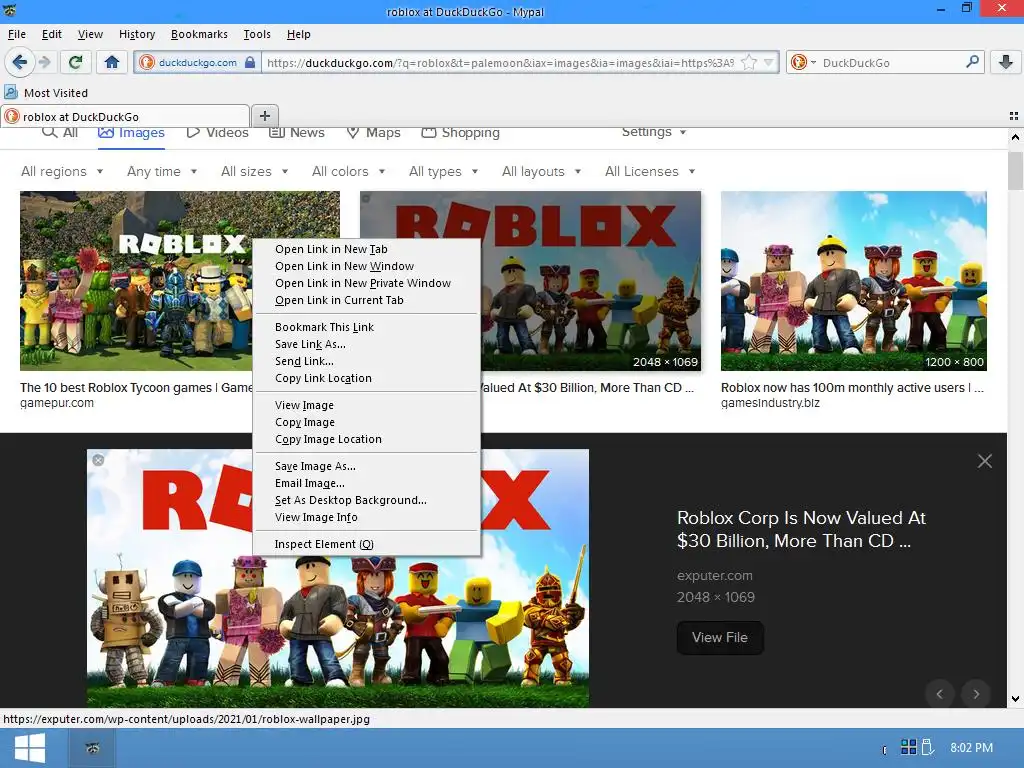Bookmark this page with the star icon
Screen dimensions: 1024x768
coord(749,63)
